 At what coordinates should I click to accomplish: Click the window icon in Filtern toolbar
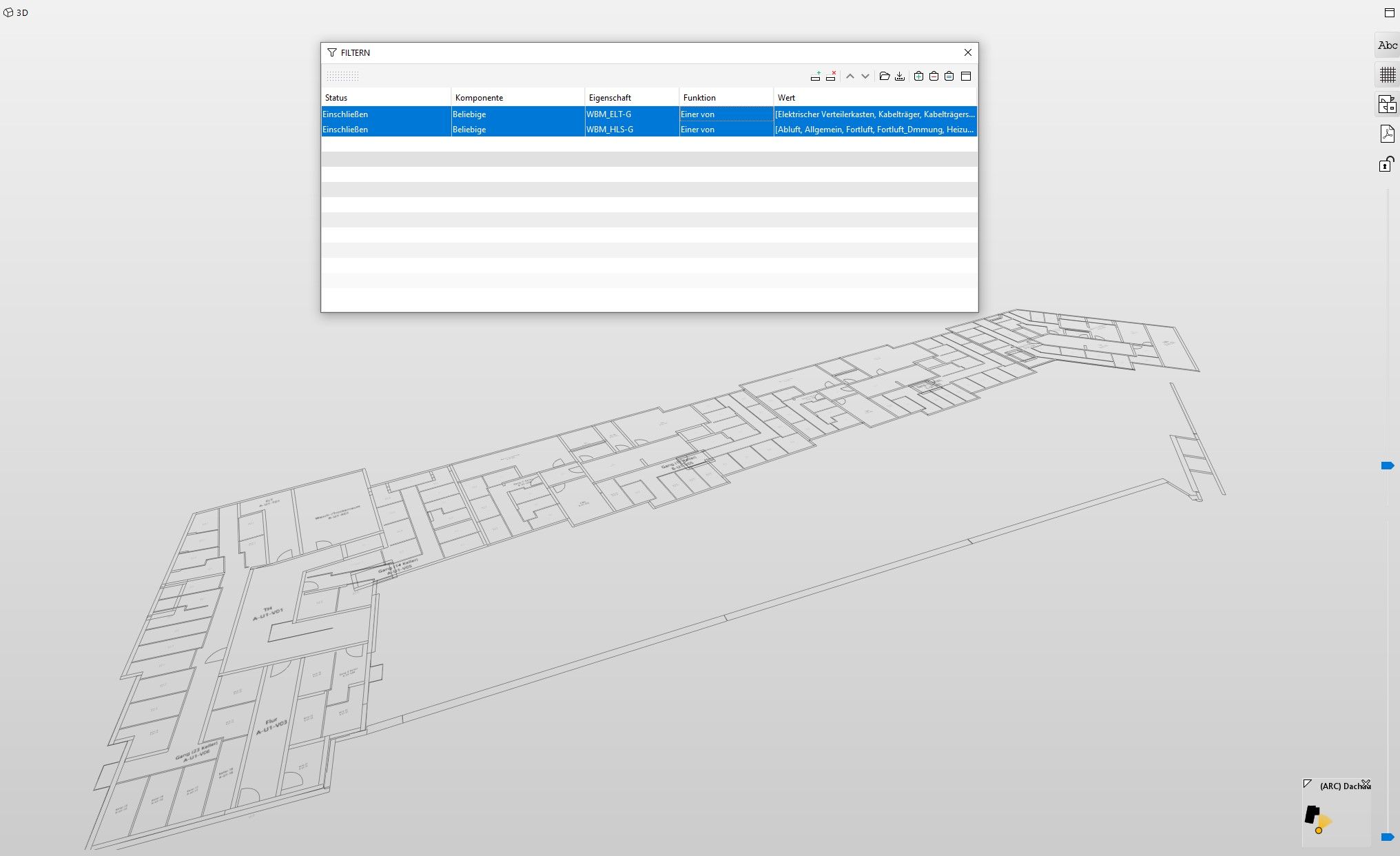point(966,76)
